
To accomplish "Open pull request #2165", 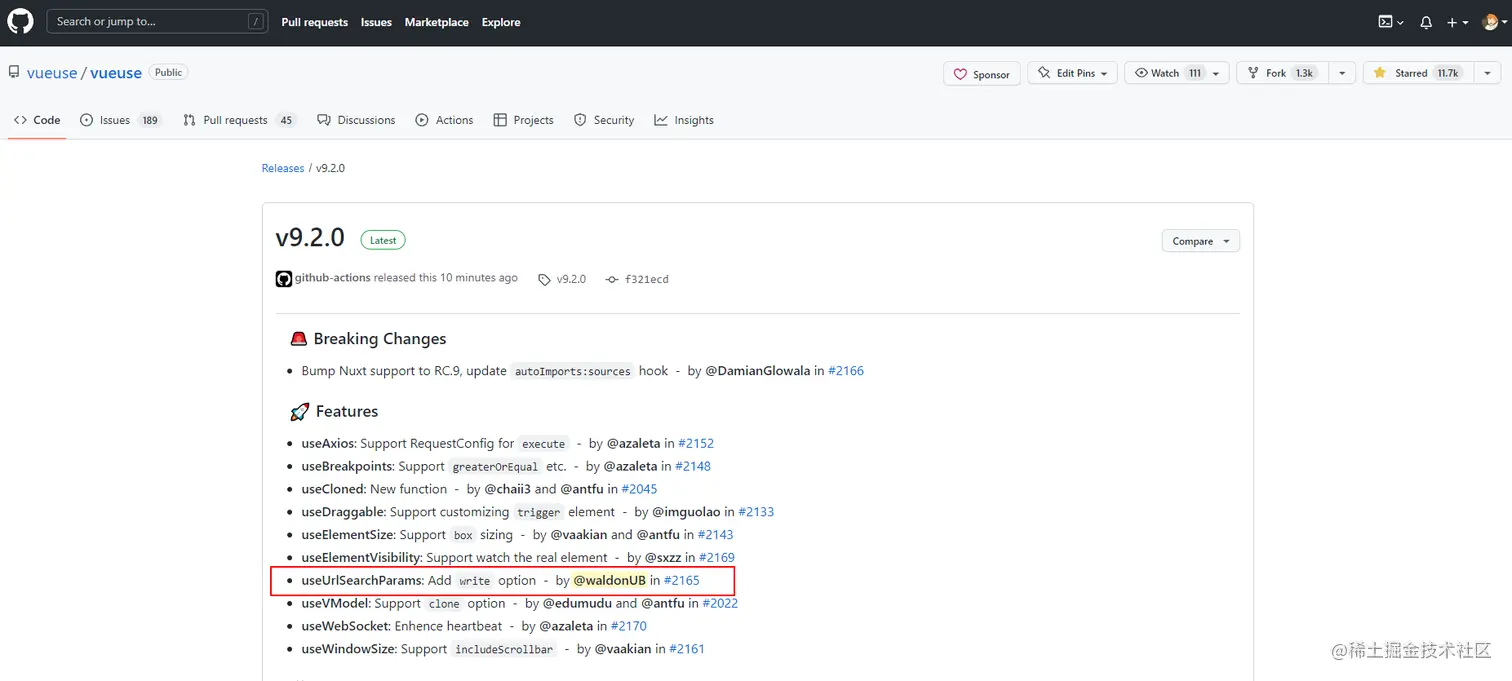I will point(682,581).
